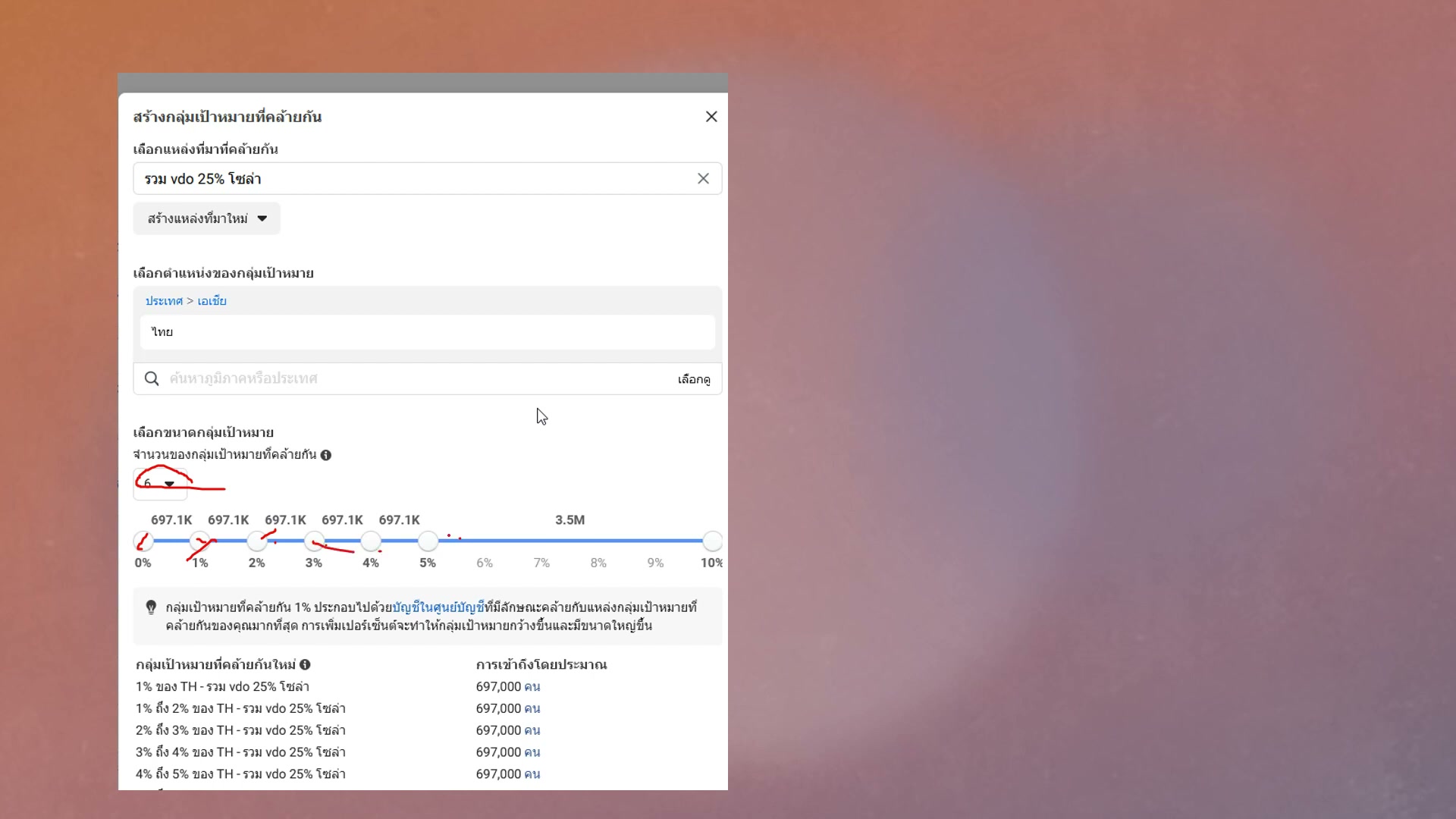Select the ไทย location entry
The image size is (1456, 819).
162,332
